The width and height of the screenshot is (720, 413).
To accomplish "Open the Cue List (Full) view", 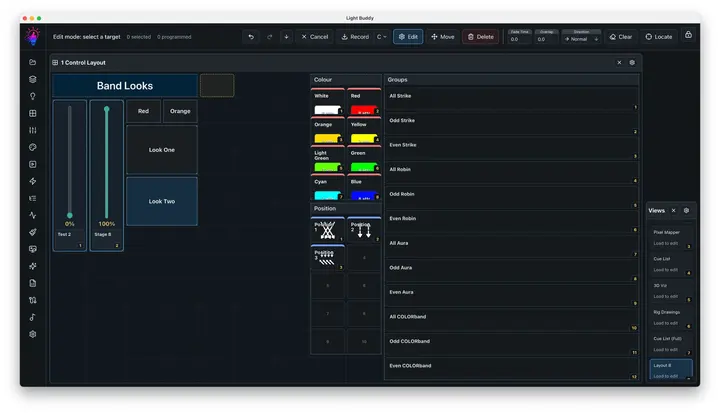I will [671, 344].
